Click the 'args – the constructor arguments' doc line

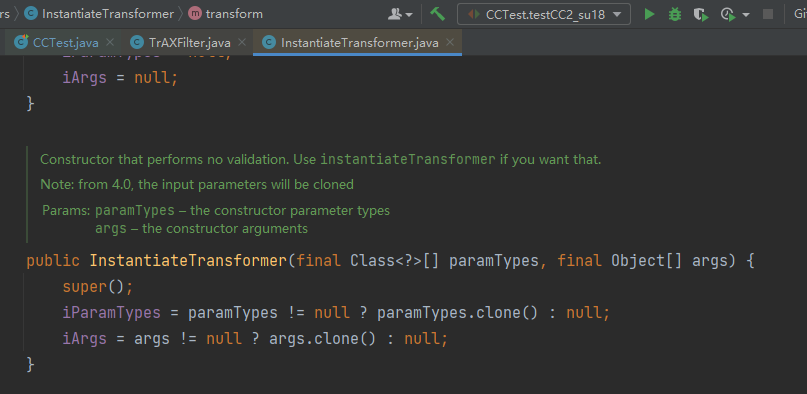coord(201,228)
